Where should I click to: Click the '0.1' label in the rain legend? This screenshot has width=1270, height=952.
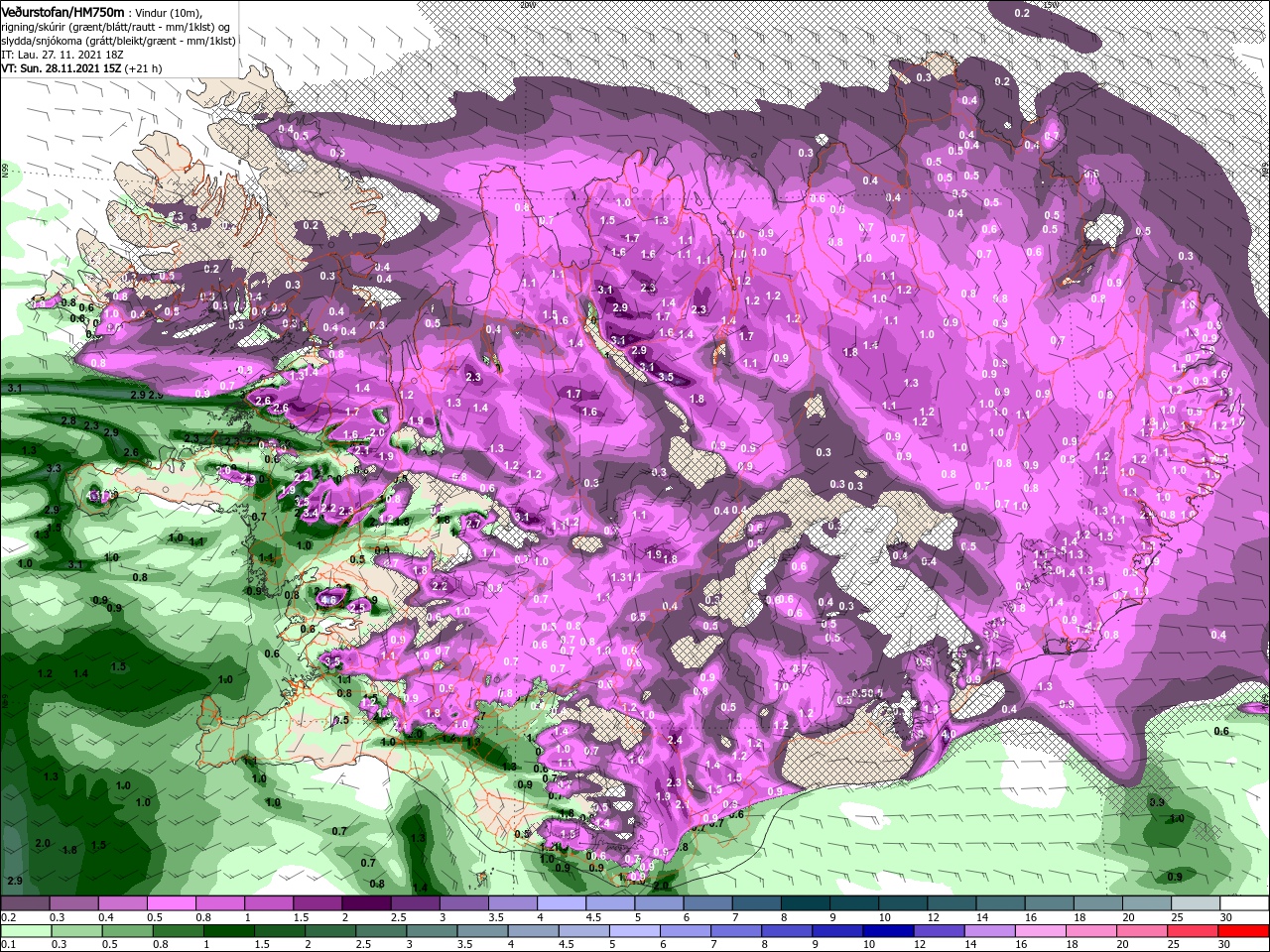click(8, 945)
